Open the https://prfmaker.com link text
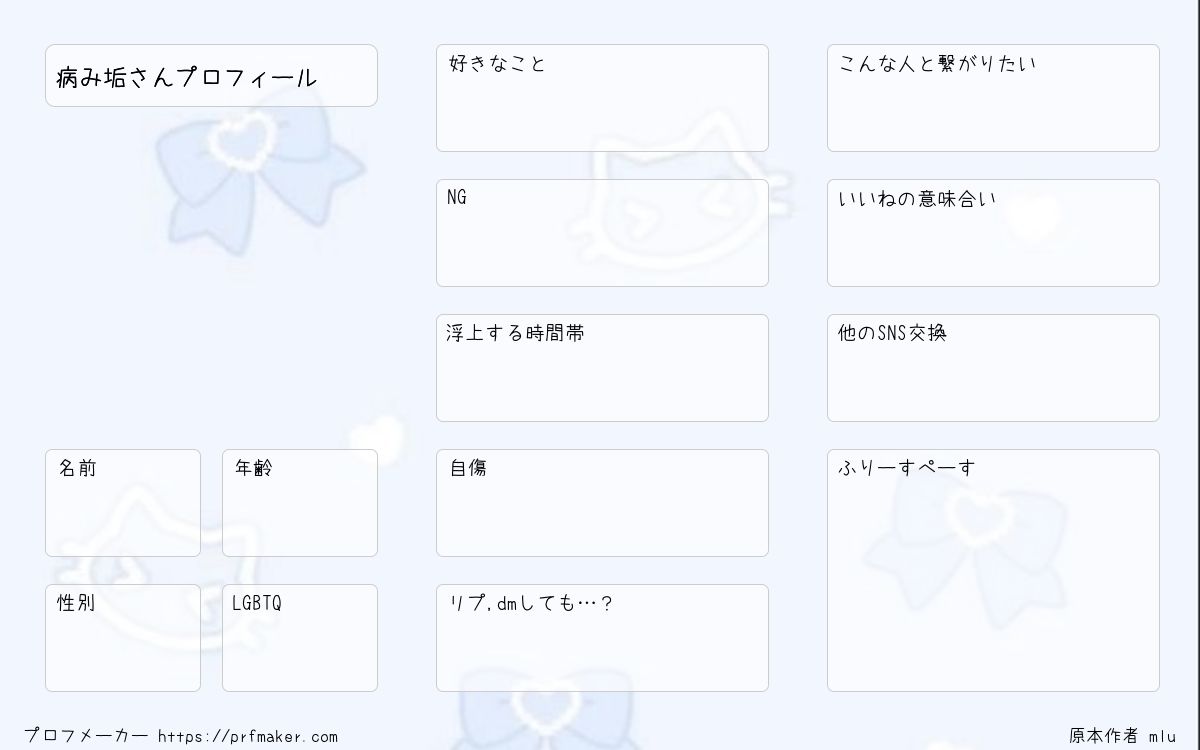The width and height of the screenshot is (1200, 750). tap(248, 737)
